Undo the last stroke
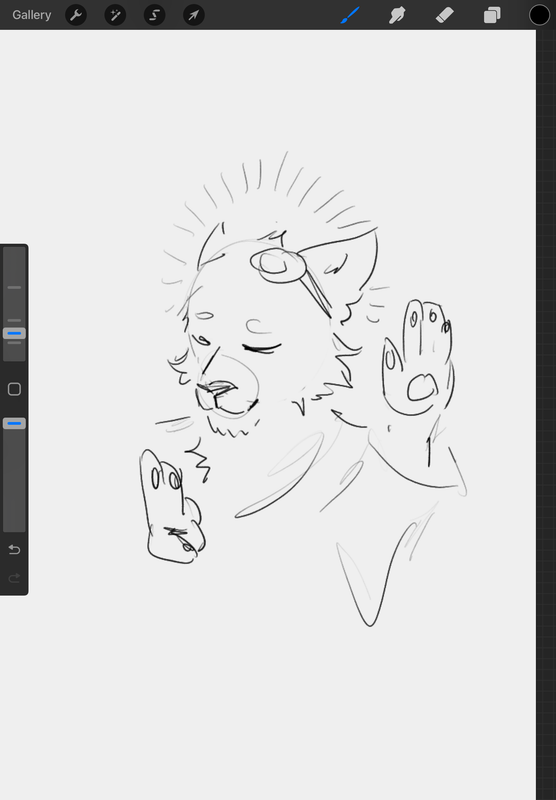This screenshot has width=556, height=800. [14, 549]
